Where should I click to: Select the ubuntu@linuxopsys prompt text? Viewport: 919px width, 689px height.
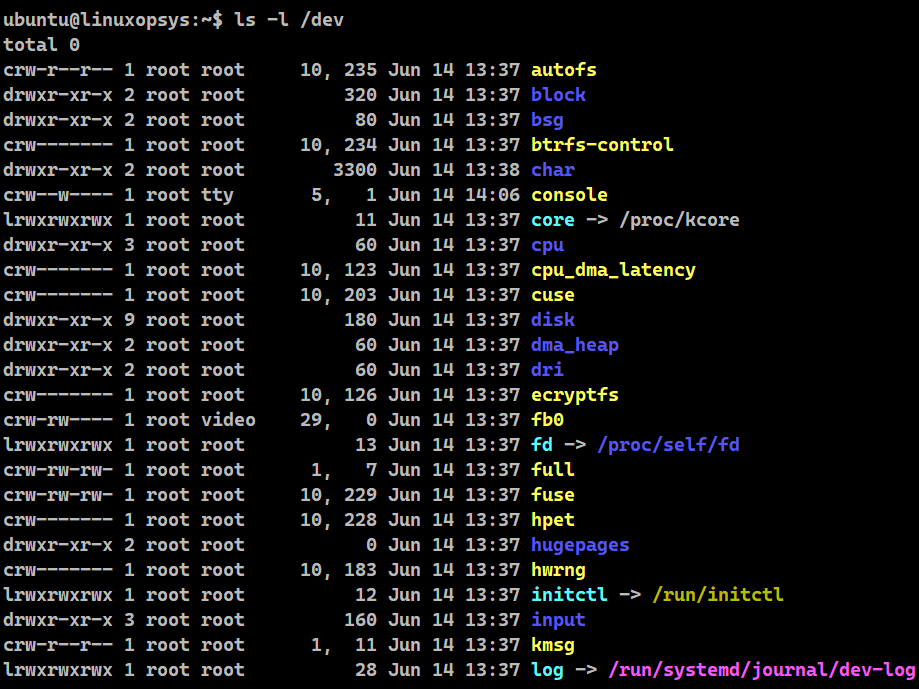pyautogui.click(x=85, y=18)
